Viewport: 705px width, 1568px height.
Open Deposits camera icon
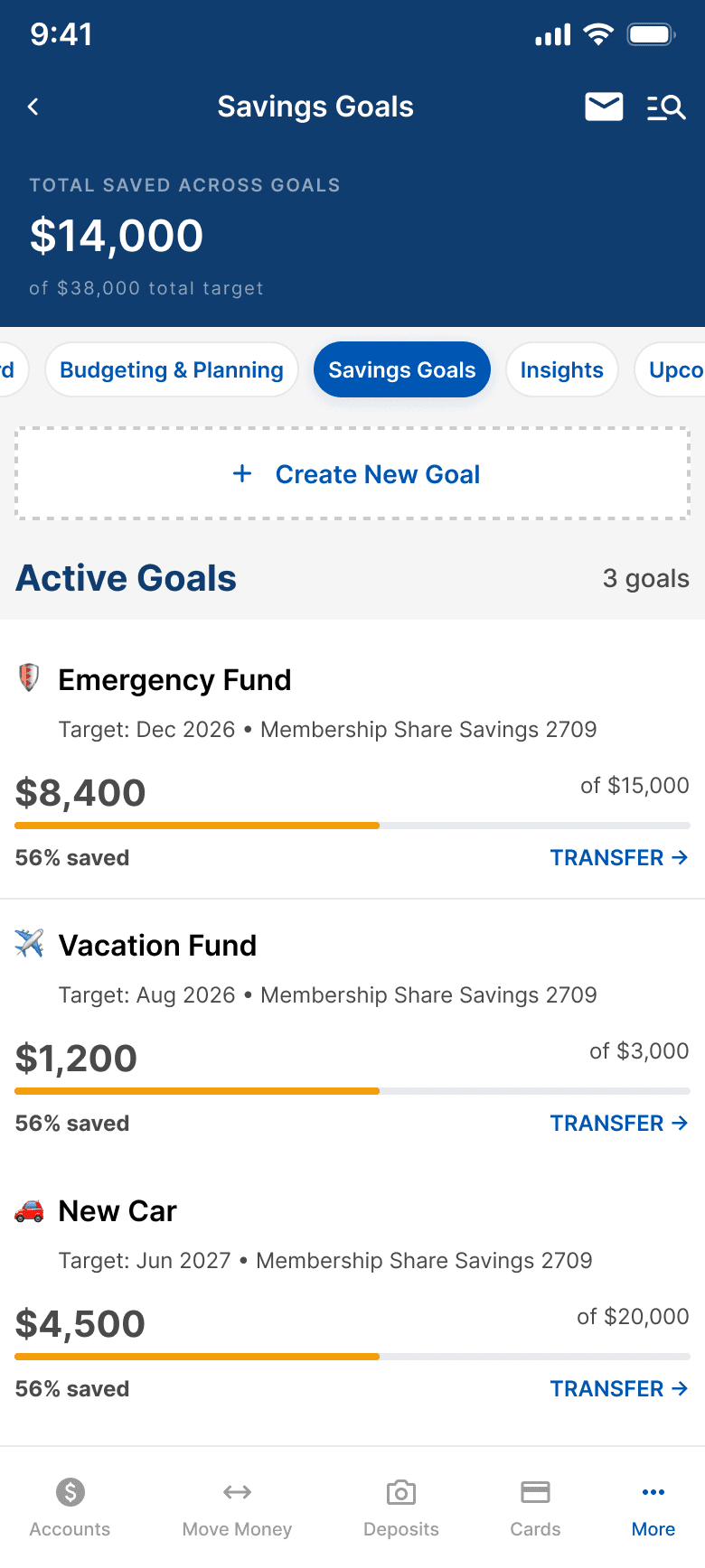coord(401,1492)
